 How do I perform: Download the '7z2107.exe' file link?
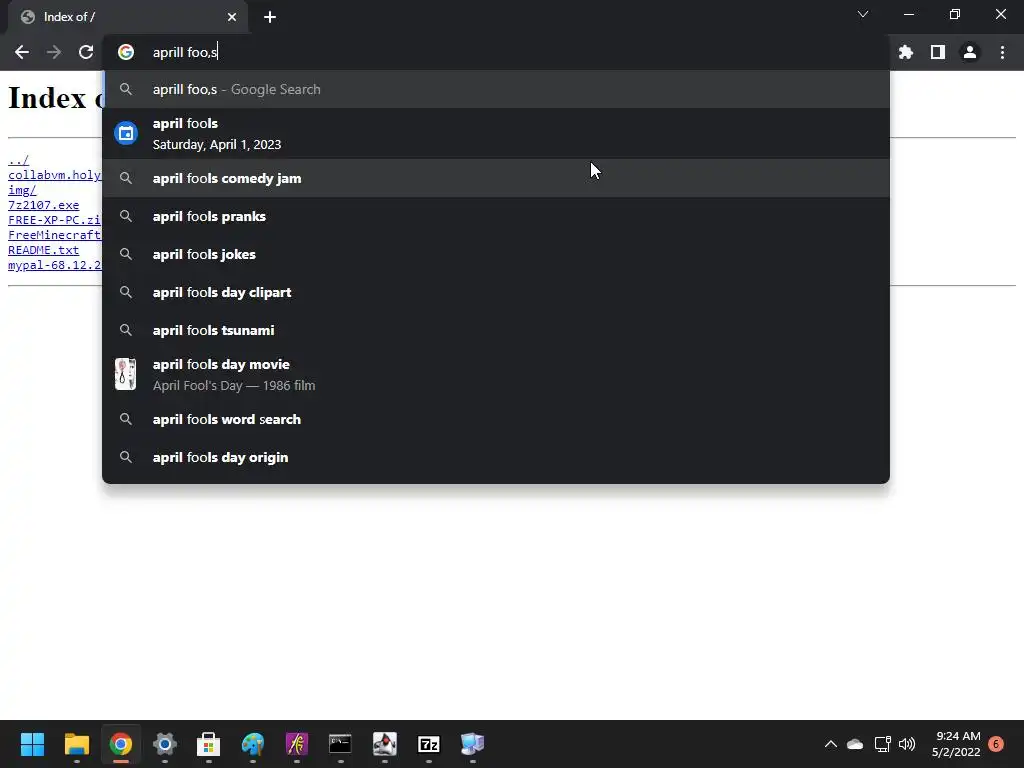[x=43, y=205]
